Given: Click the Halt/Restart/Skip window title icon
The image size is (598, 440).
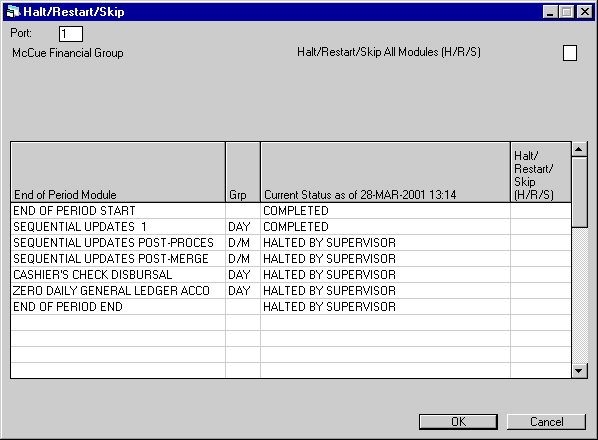Looking at the screenshot, I should coord(13,11).
